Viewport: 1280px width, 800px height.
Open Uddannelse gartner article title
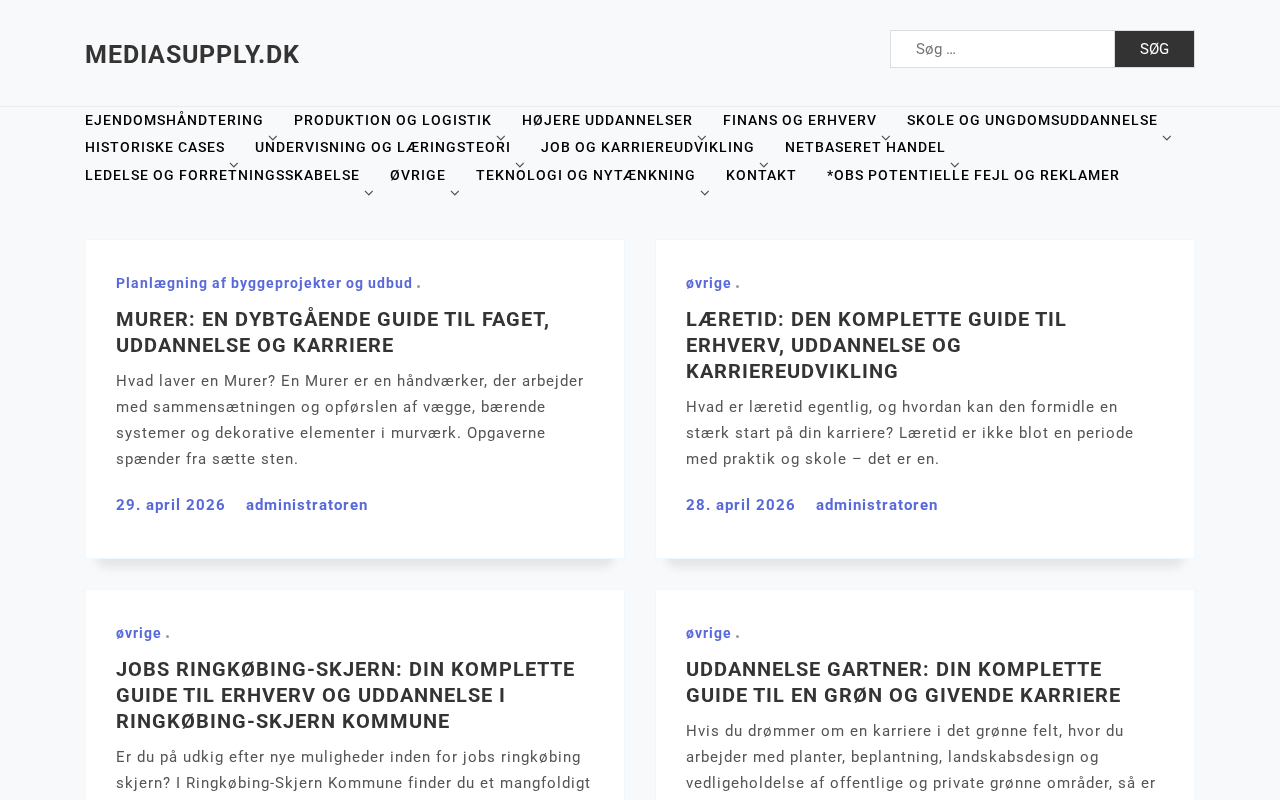click(903, 682)
